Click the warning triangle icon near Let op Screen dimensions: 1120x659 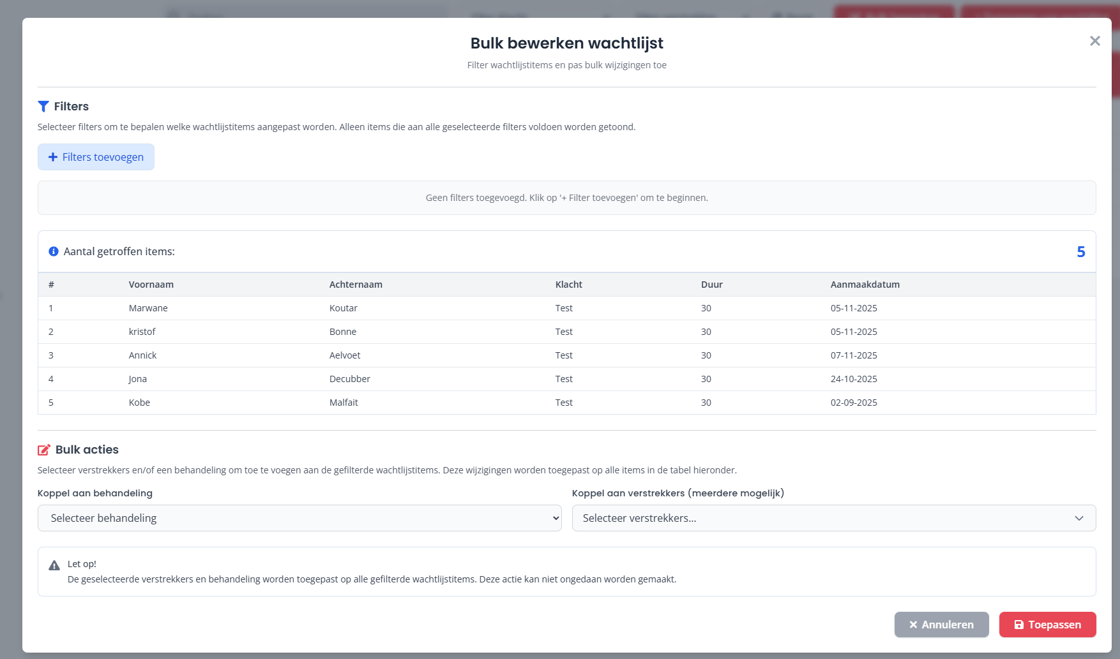[x=54, y=566]
